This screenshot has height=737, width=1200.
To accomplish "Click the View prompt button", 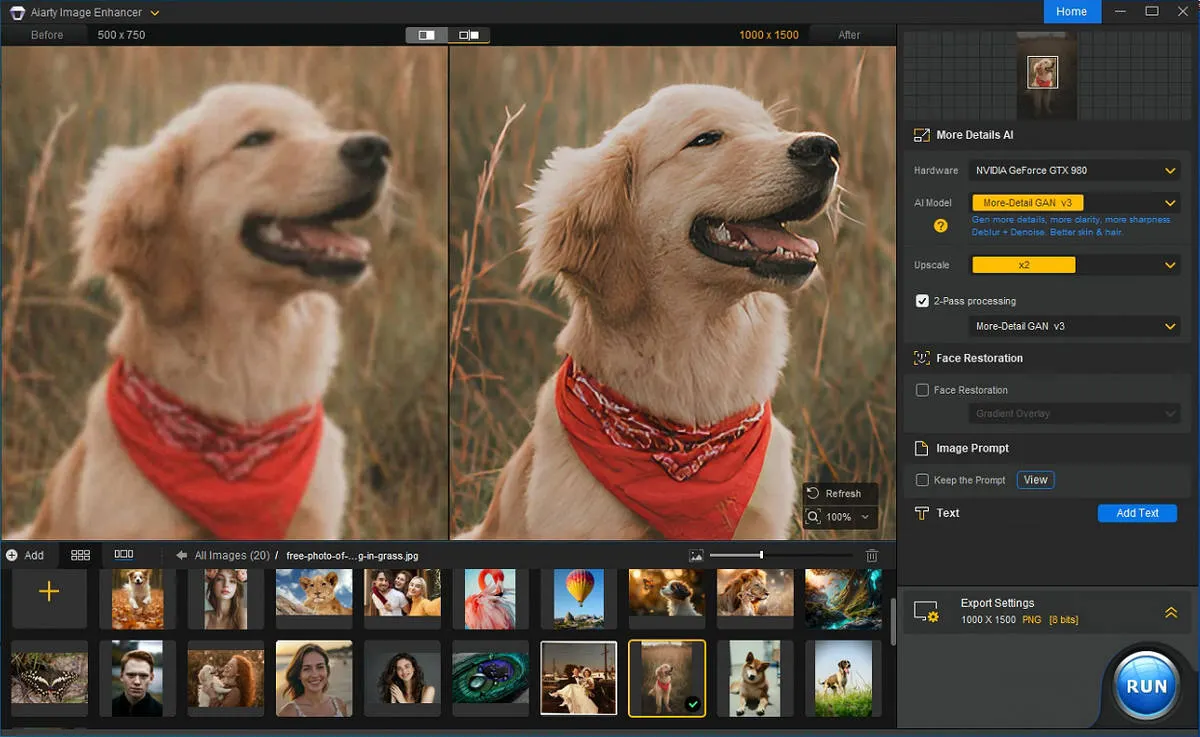I will click(1035, 480).
